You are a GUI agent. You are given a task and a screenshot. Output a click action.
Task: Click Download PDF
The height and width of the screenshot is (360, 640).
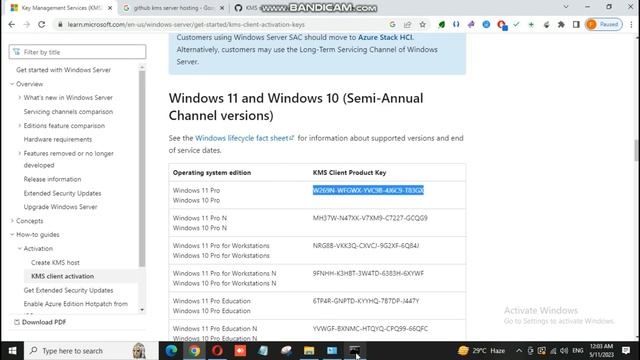click(x=40, y=322)
